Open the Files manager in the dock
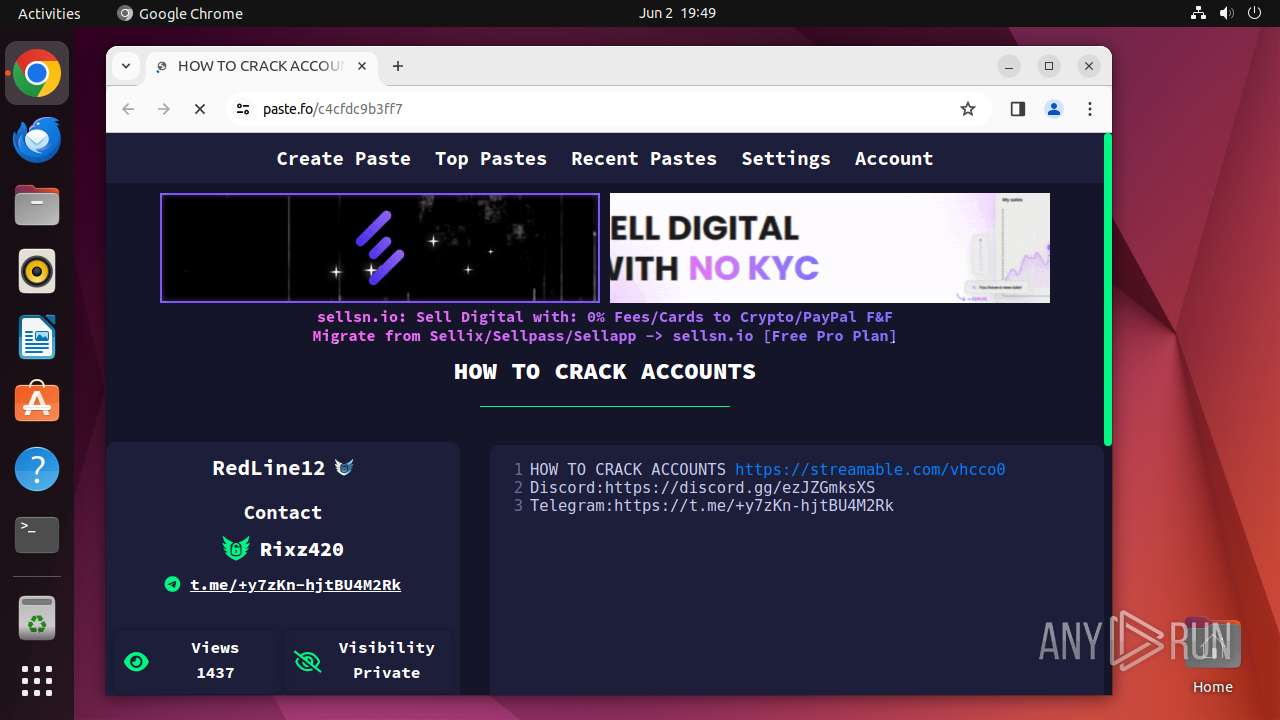 [x=37, y=205]
